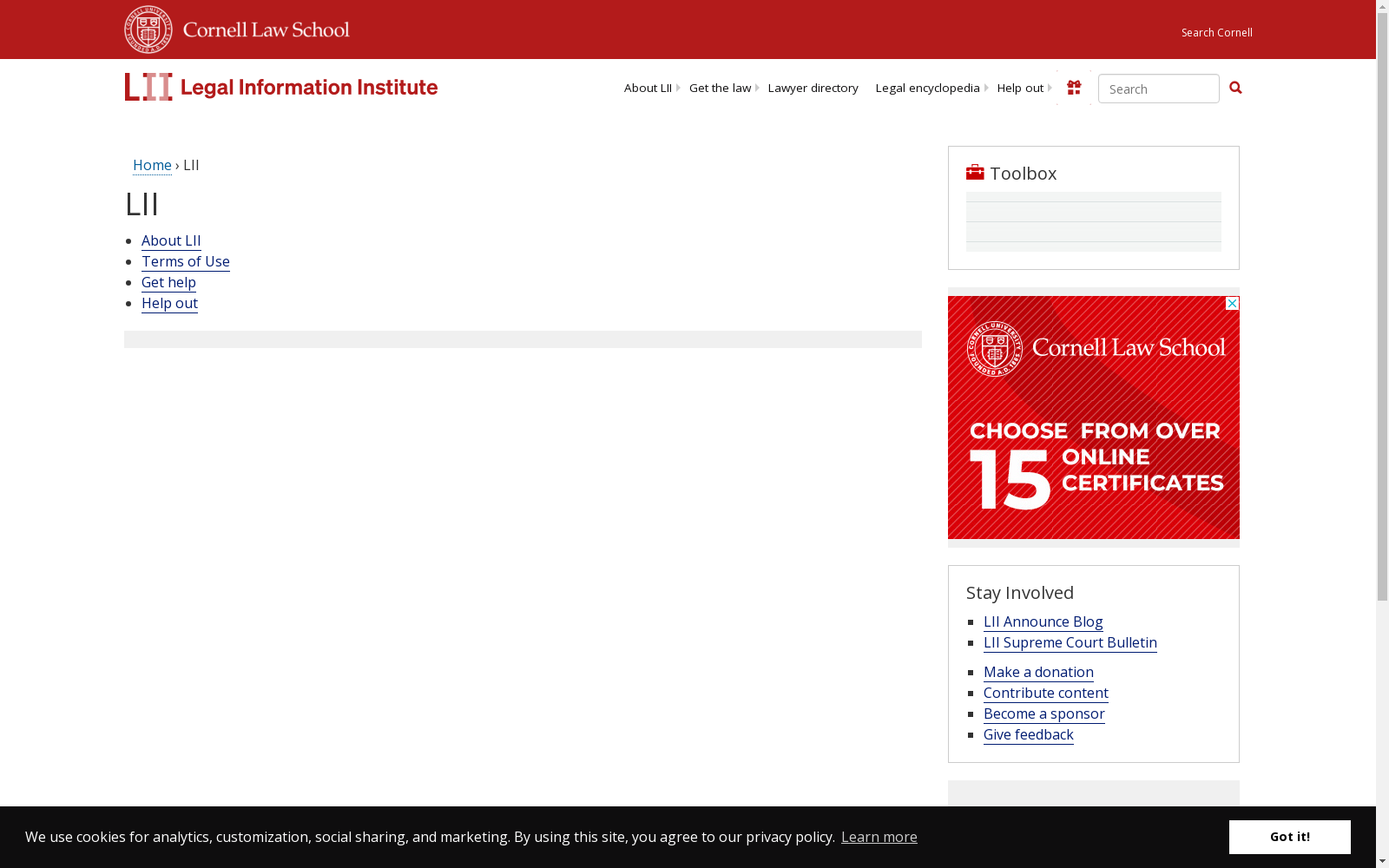The width and height of the screenshot is (1389, 868).
Task: Expand the Legal encyclopedia submenu arrow
Action: click(x=986, y=88)
